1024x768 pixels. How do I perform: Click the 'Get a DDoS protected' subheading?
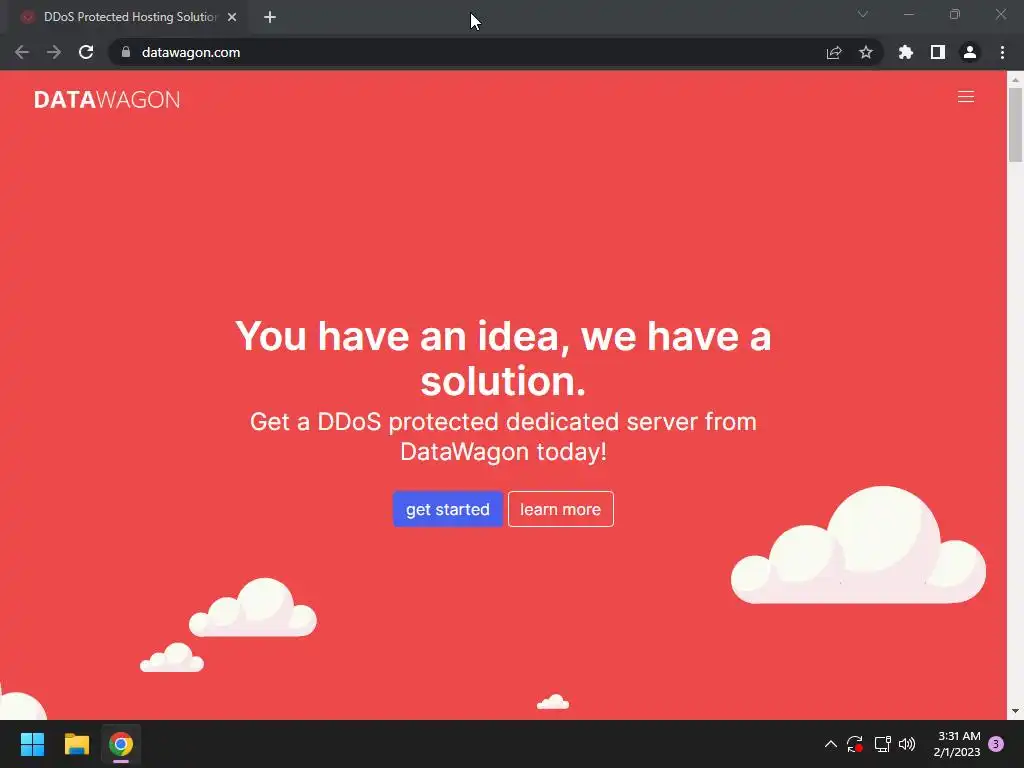point(503,436)
